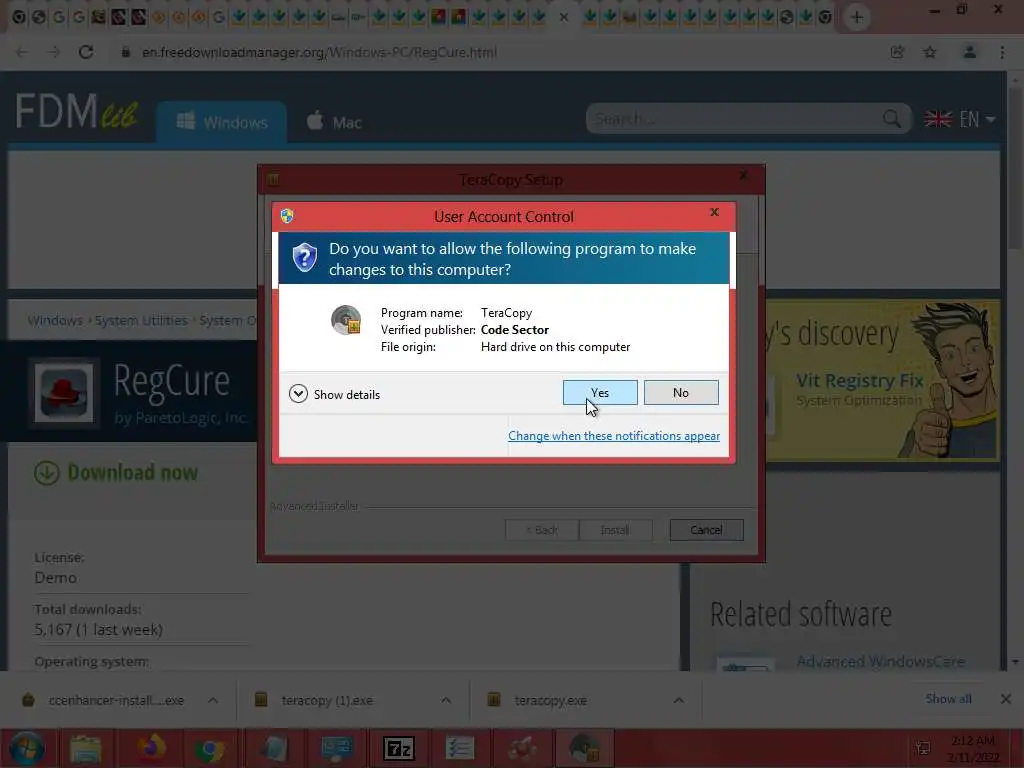This screenshot has height=768, width=1024.
Task: Open File Explorer from taskbar
Action: click(x=86, y=748)
